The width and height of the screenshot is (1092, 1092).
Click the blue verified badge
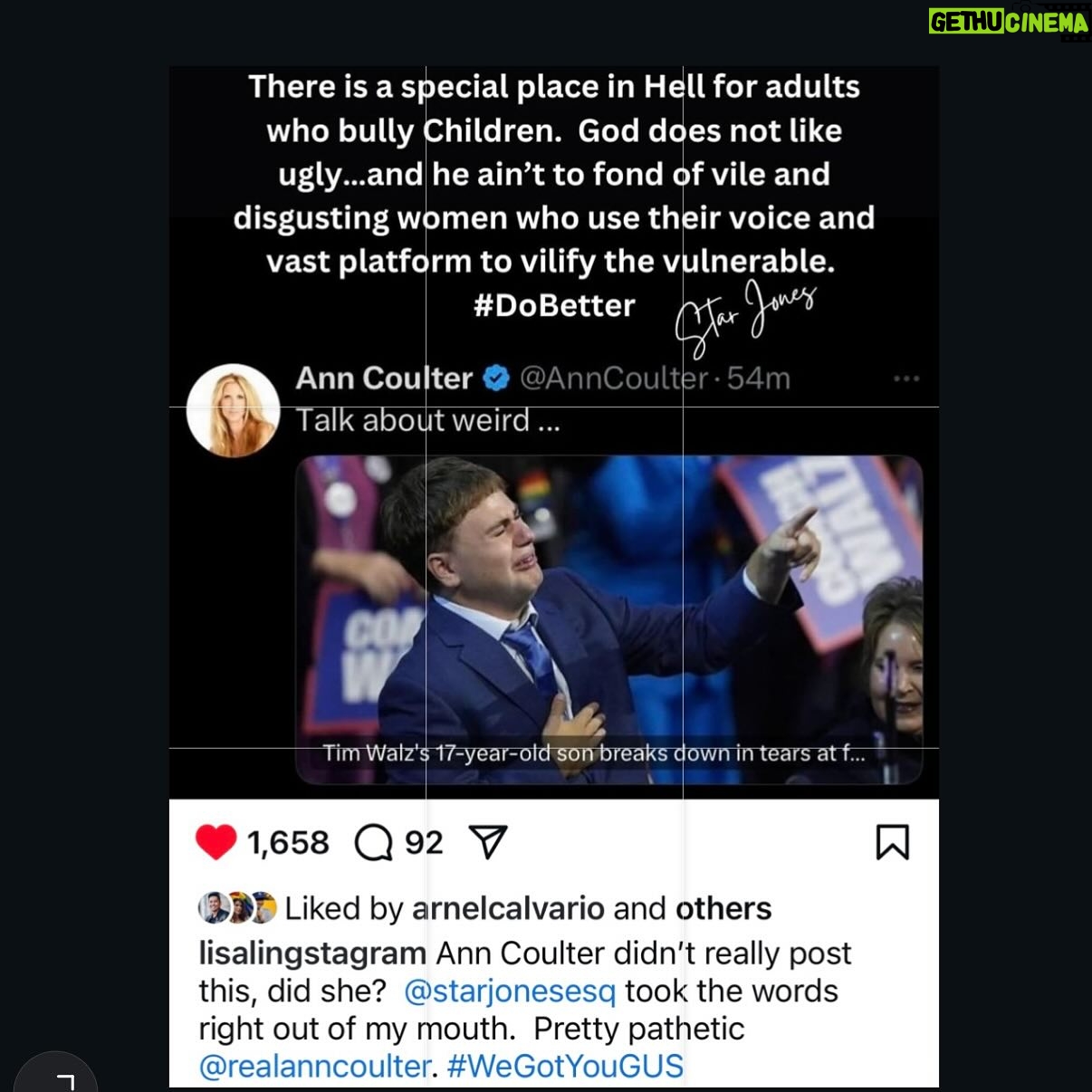496,378
